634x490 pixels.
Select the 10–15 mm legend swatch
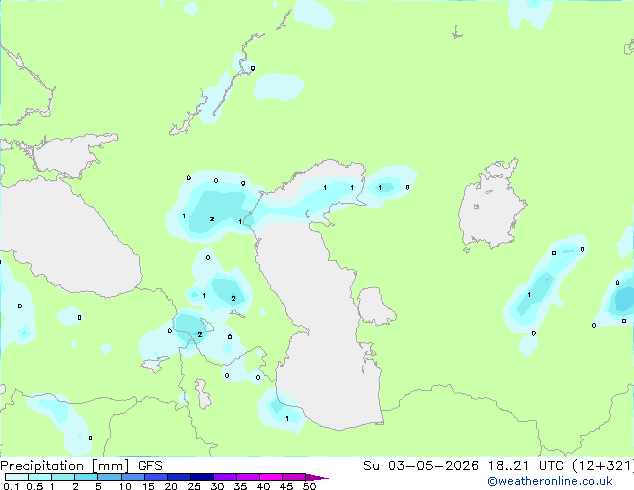pos(132,477)
